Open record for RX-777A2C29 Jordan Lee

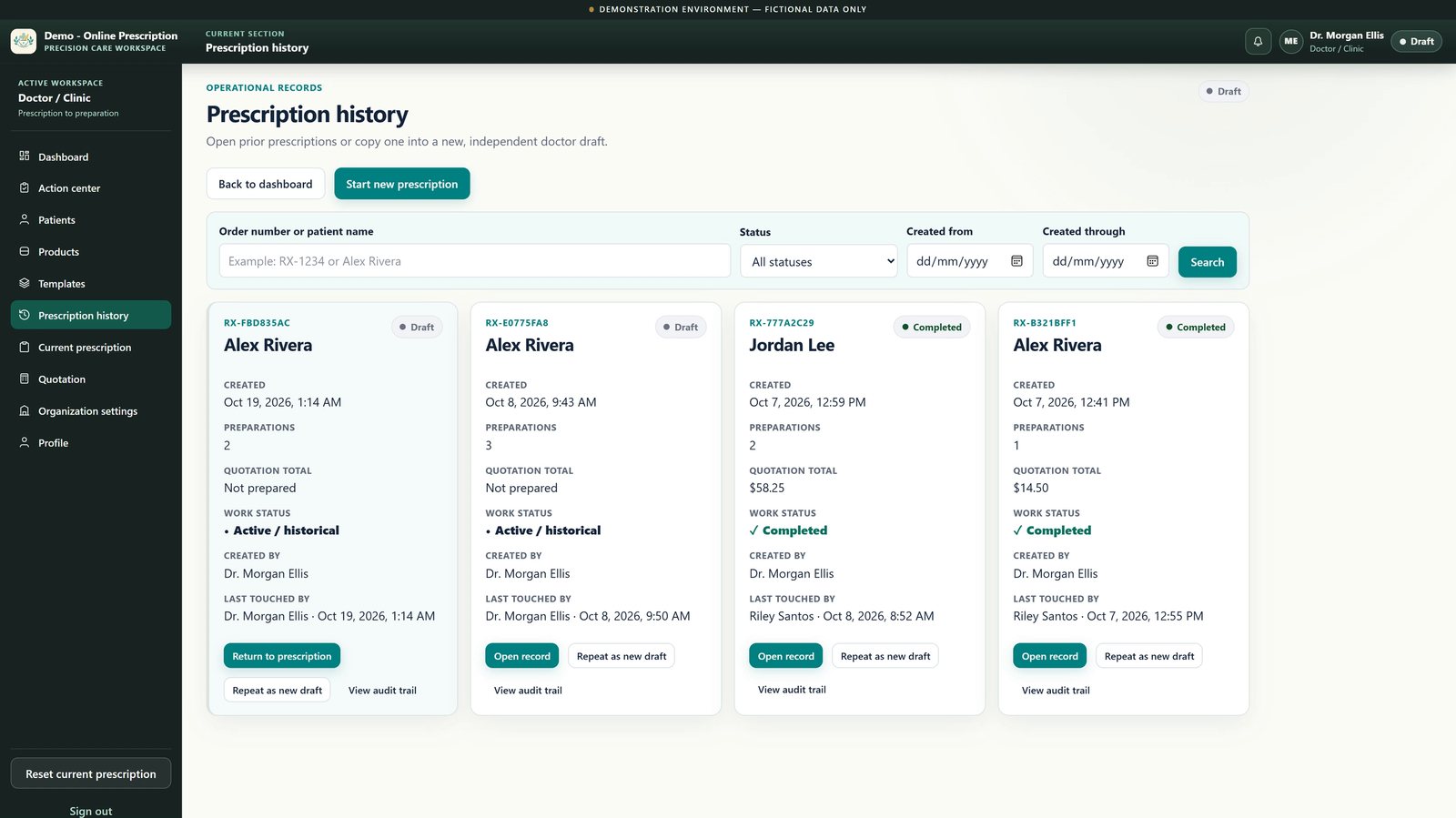pos(785,656)
